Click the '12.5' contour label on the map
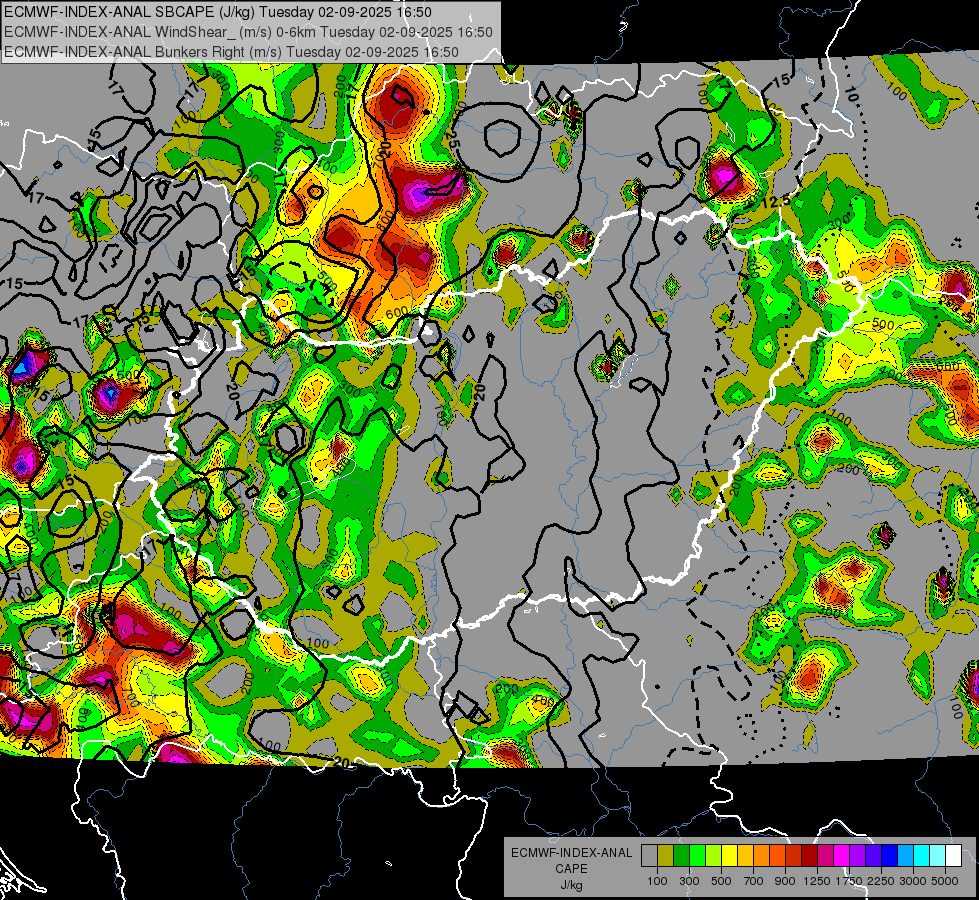This screenshot has width=979, height=900. tap(777, 202)
